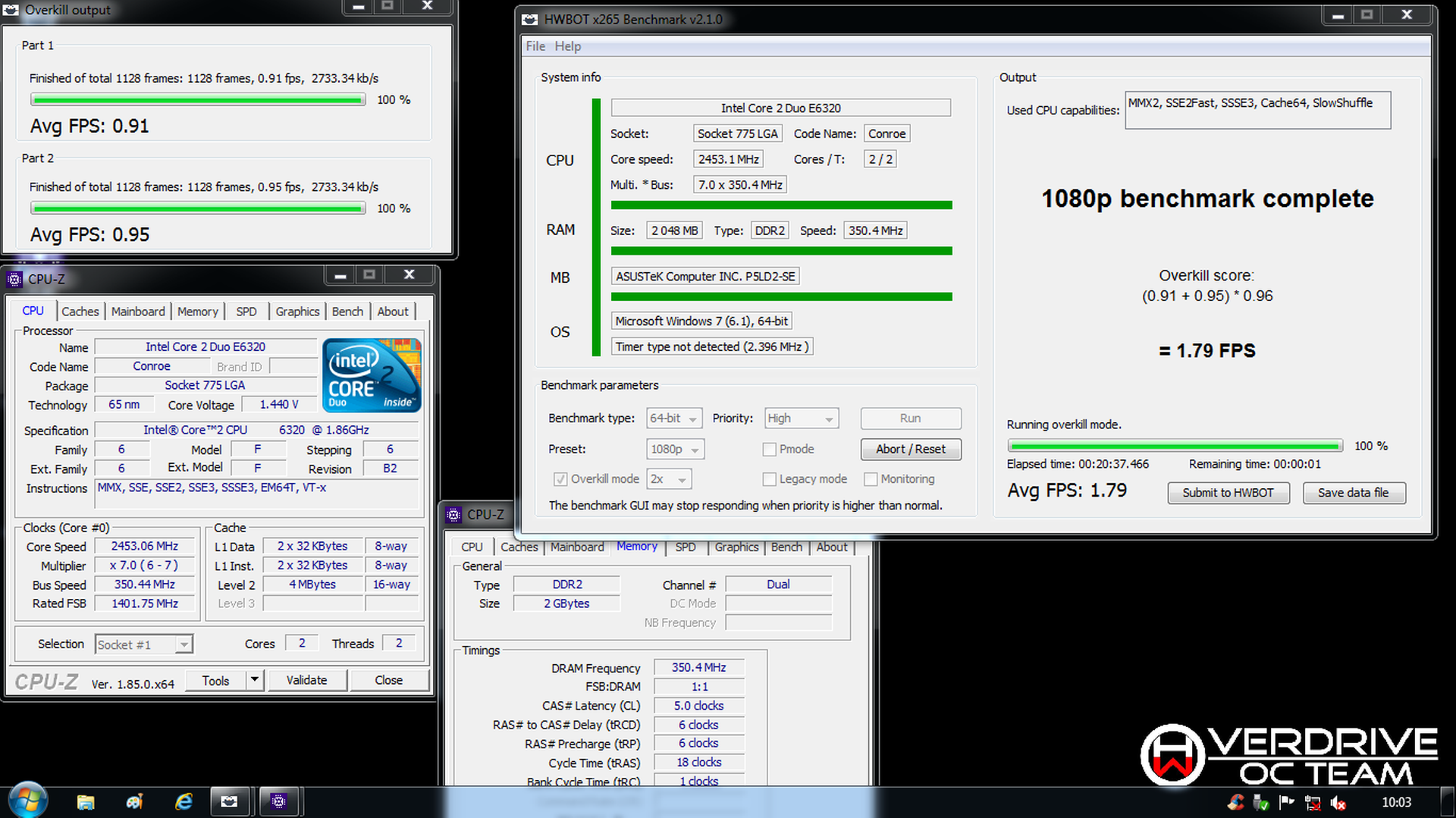Launch the Paint icon in the taskbar
Image resolution: width=1456 pixels, height=818 pixels.
[135, 801]
